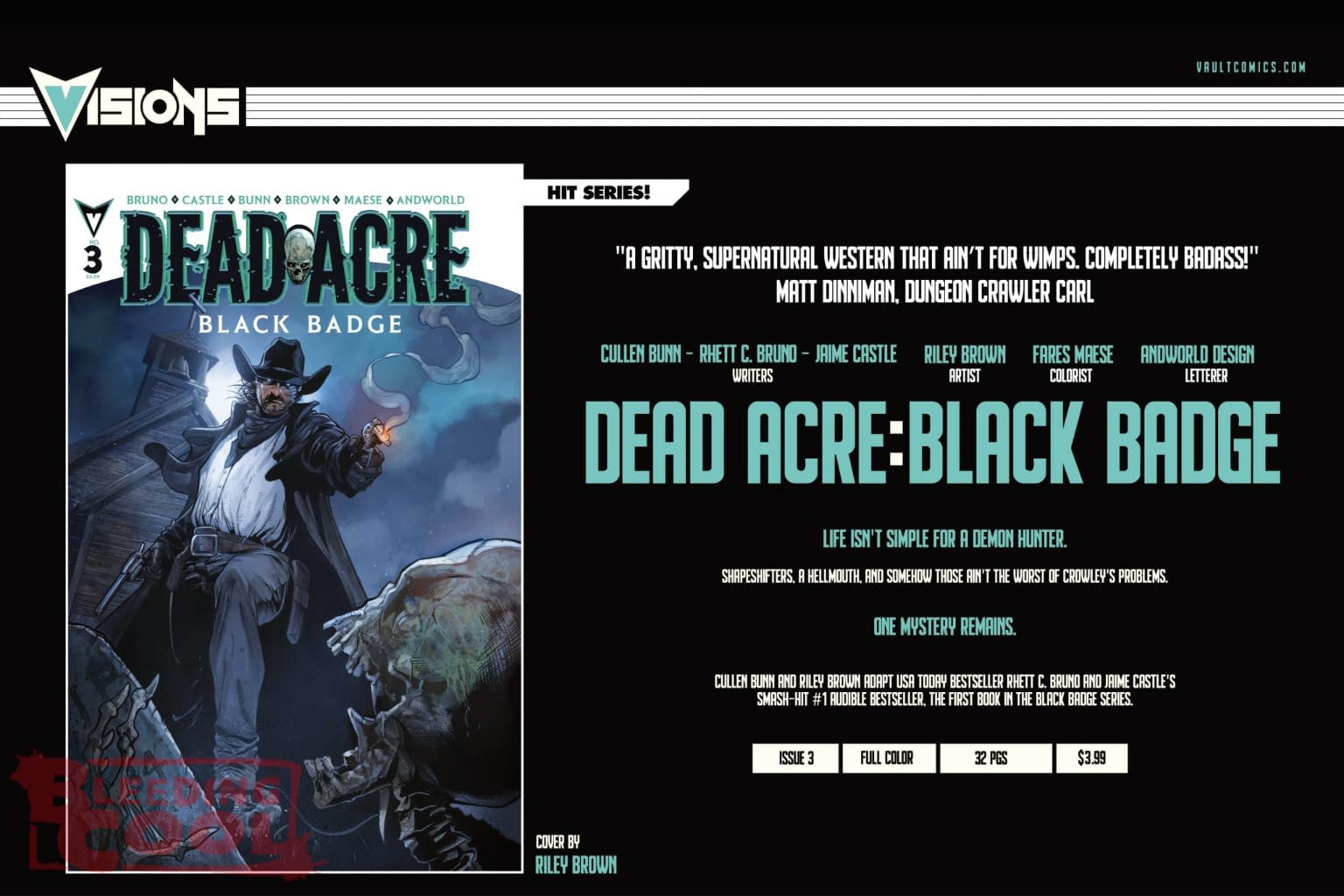Open the vaultcomics.com link
This screenshot has width=1344, height=896.
click(1250, 66)
